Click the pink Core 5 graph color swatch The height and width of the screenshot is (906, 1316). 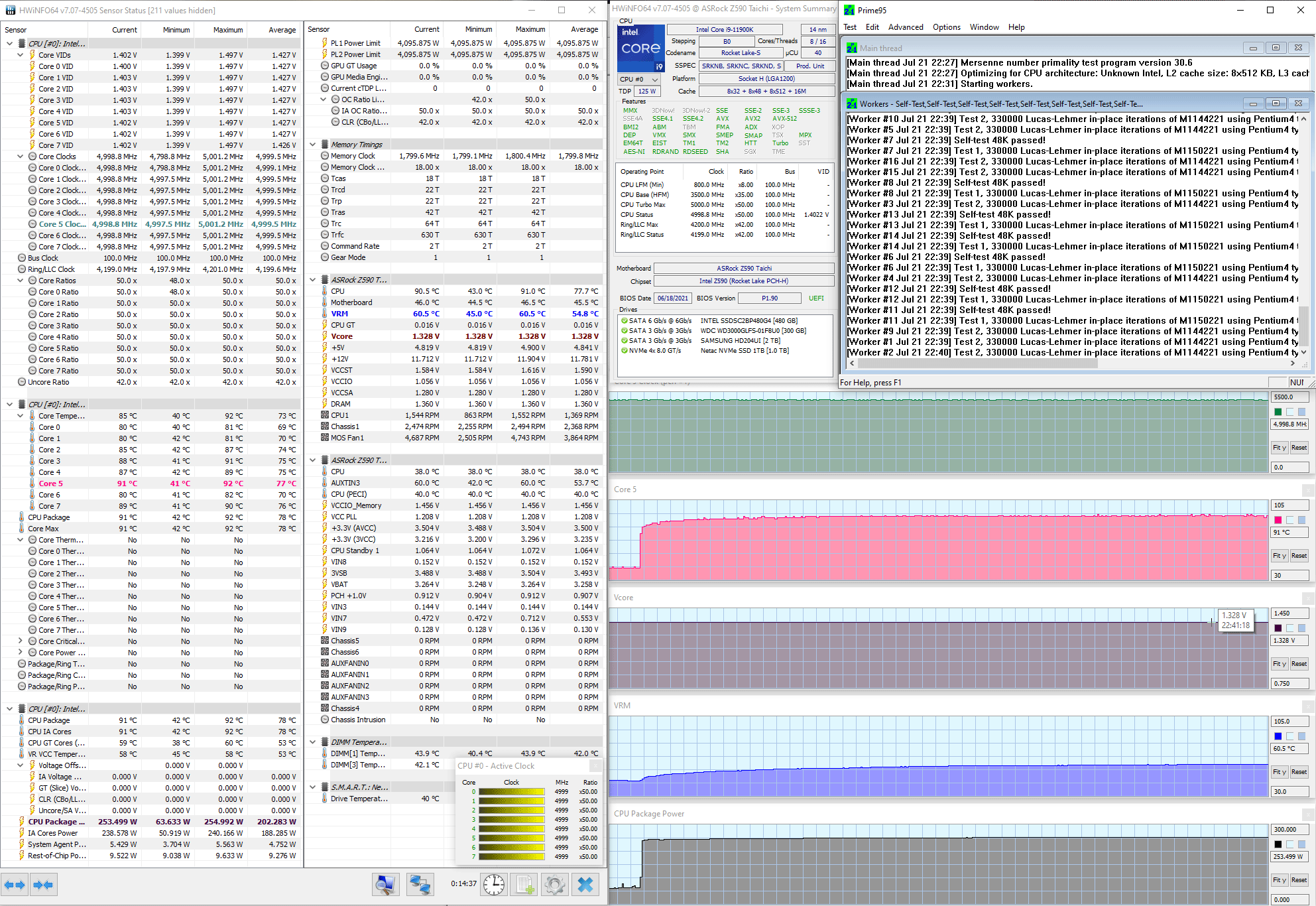point(1278,520)
